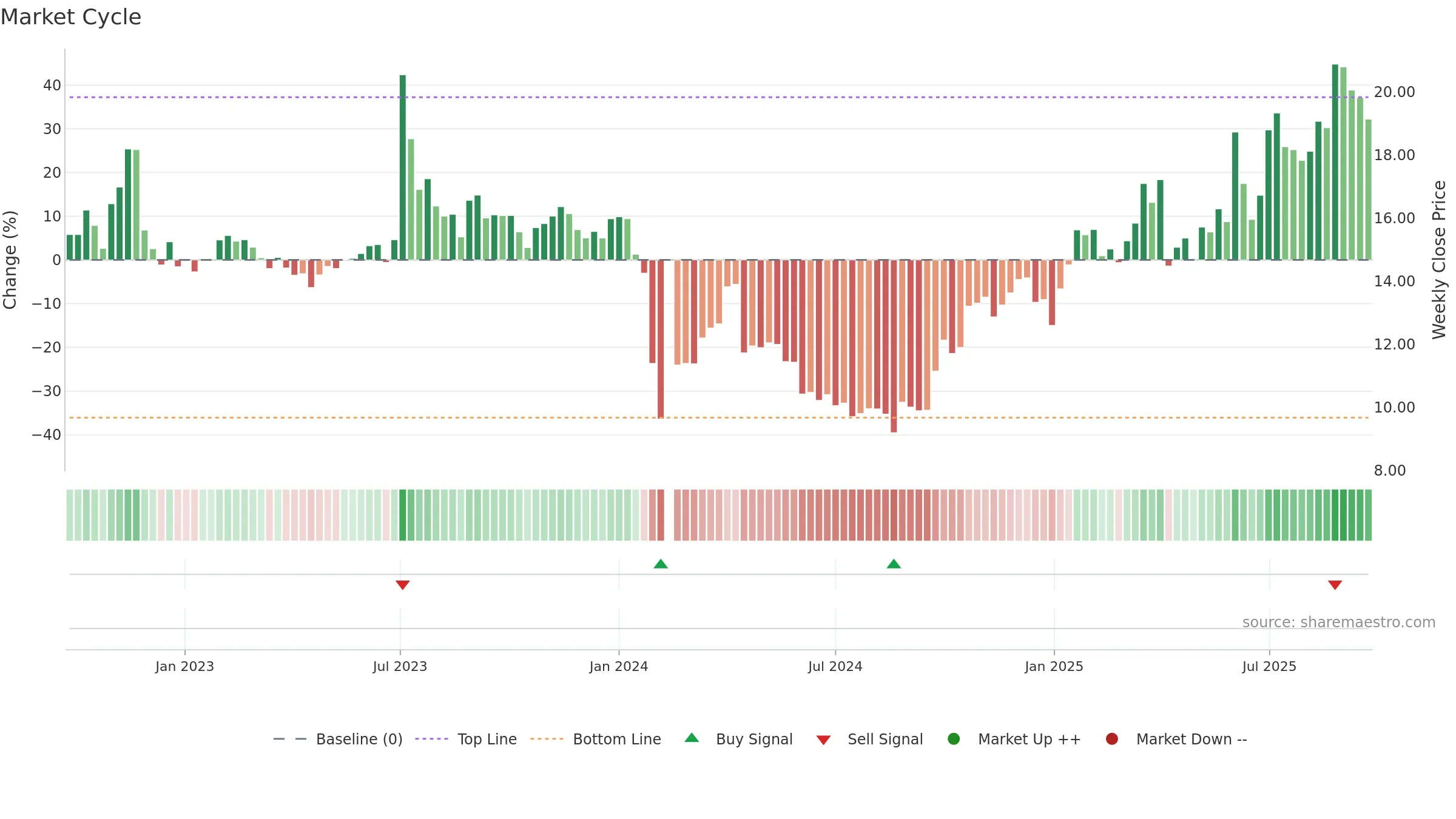
Task: Click the 20.00 price axis tick
Action: tap(1394, 92)
